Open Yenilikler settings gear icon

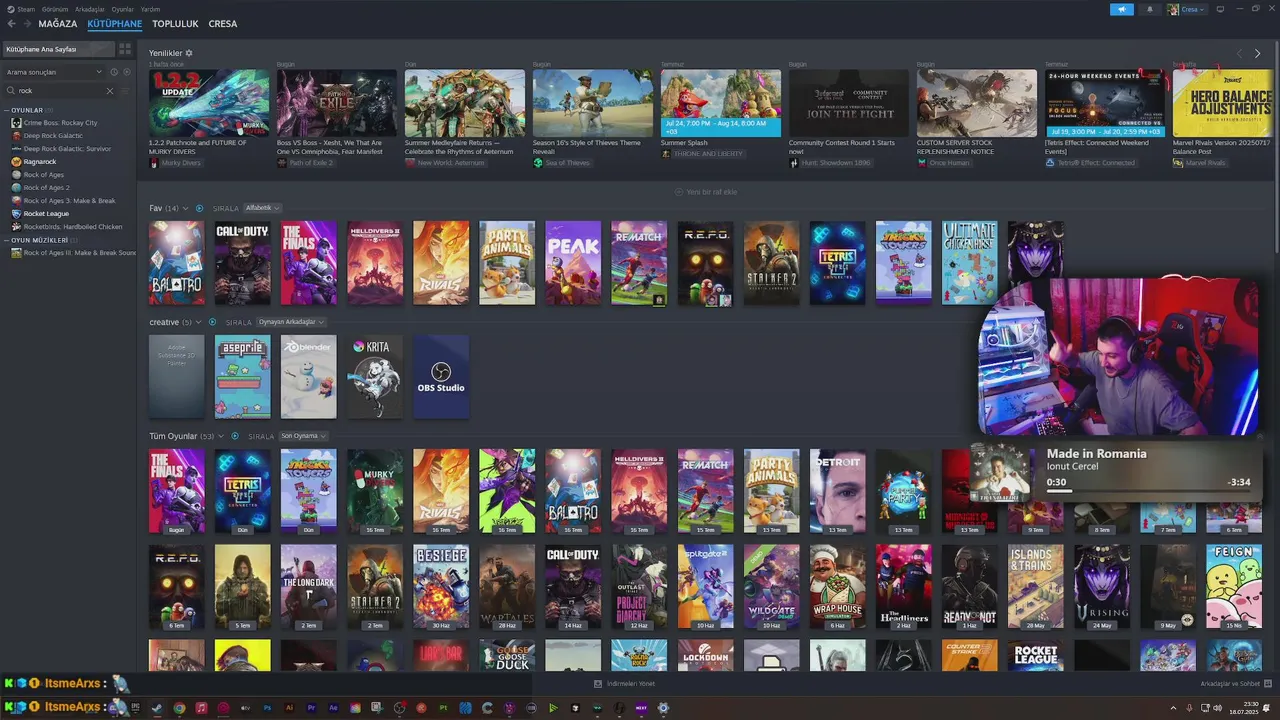[189, 53]
